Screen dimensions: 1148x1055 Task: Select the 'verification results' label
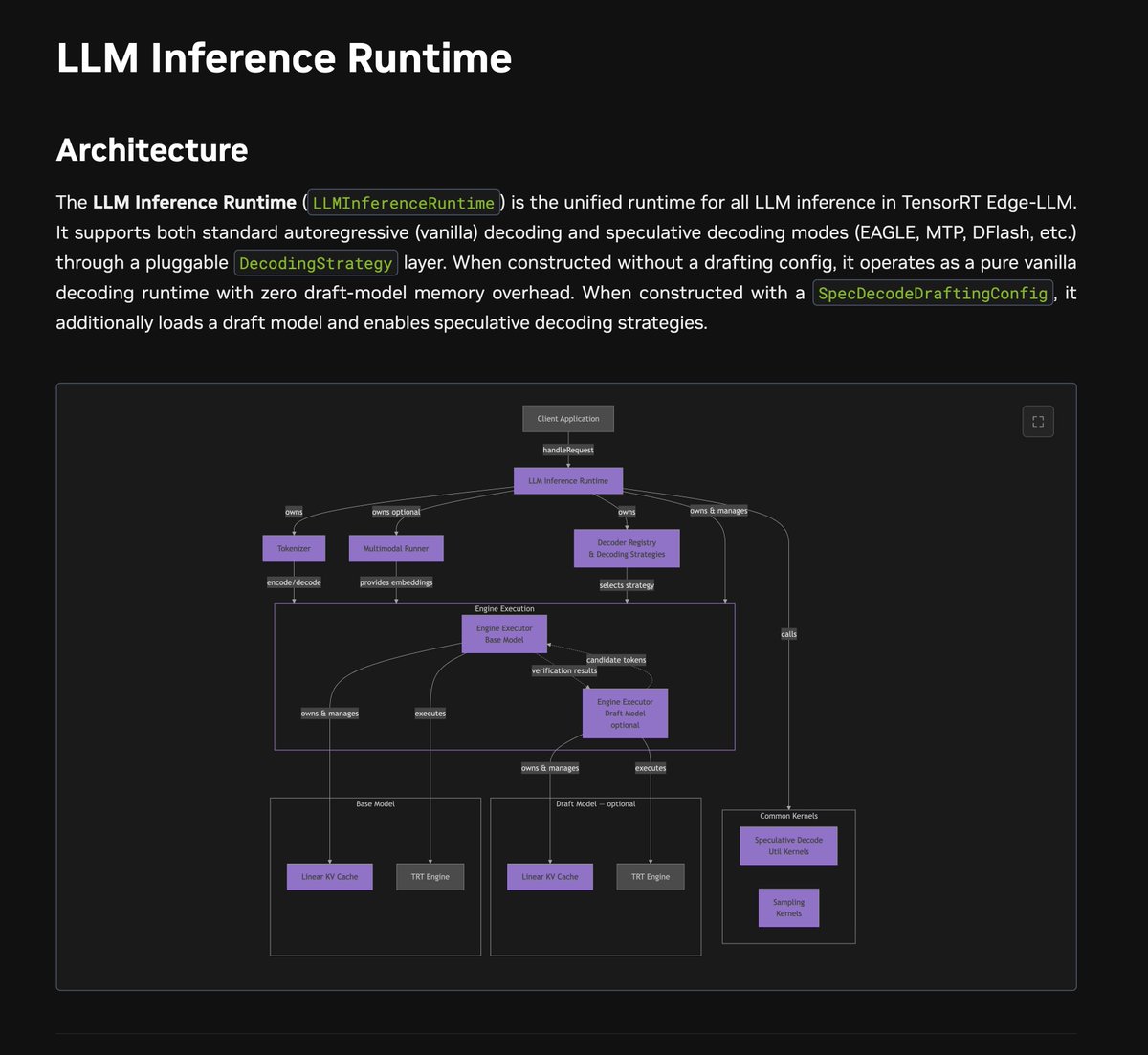(x=564, y=671)
